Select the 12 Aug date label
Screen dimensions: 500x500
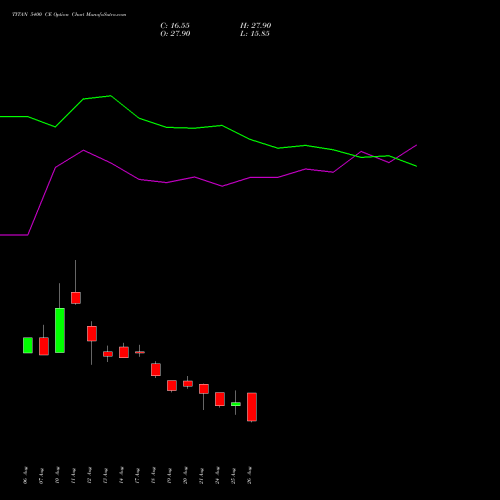[89, 475]
